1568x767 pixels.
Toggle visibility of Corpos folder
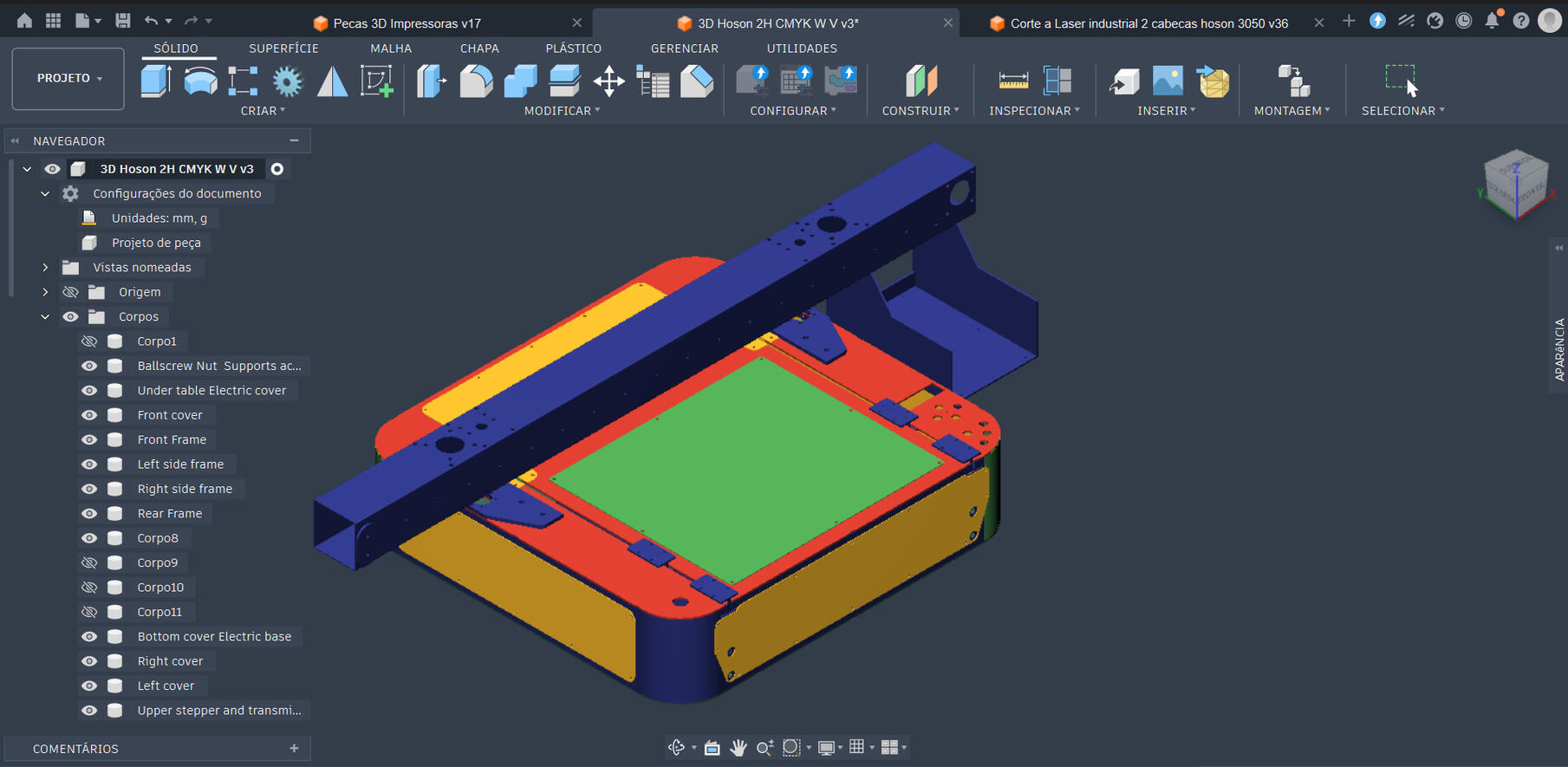[70, 317]
